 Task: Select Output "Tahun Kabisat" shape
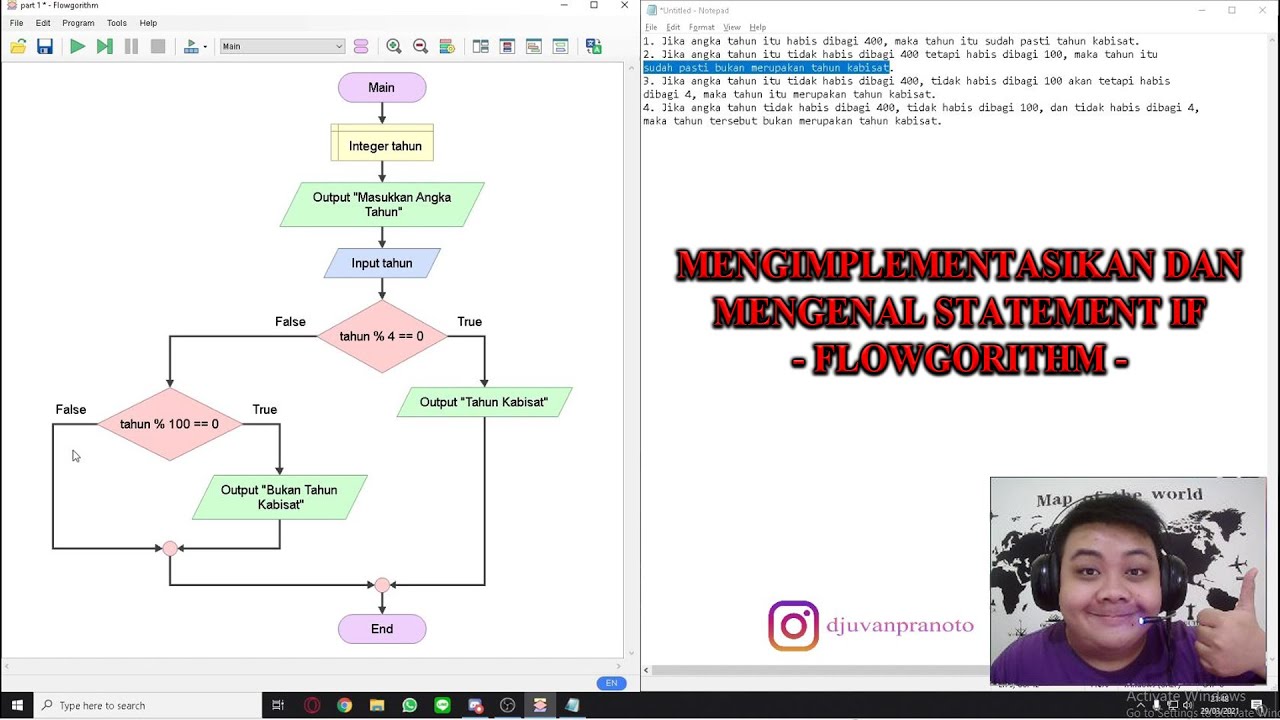tap(484, 402)
